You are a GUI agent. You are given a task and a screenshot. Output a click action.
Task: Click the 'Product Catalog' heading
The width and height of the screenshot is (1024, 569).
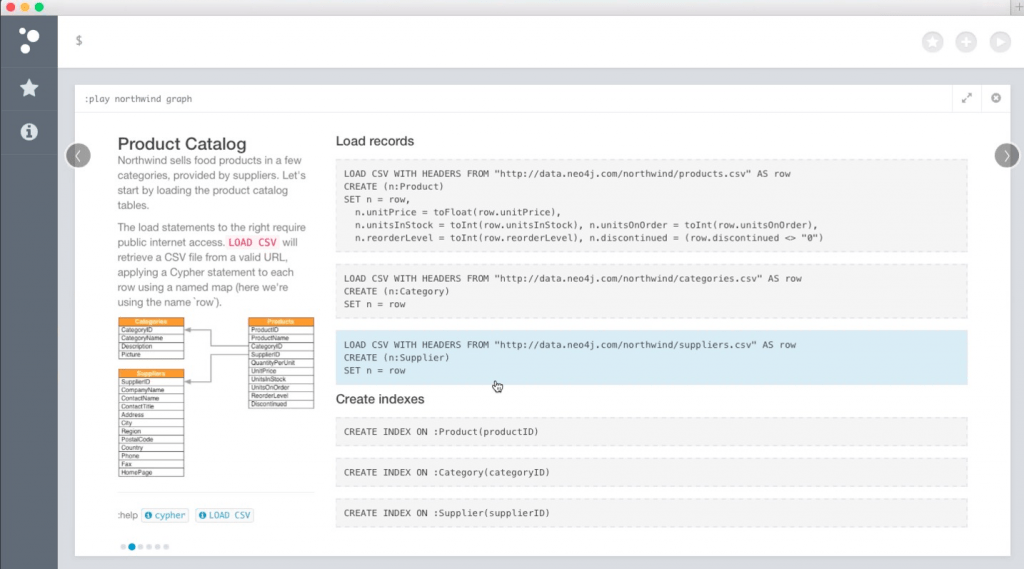(x=182, y=144)
